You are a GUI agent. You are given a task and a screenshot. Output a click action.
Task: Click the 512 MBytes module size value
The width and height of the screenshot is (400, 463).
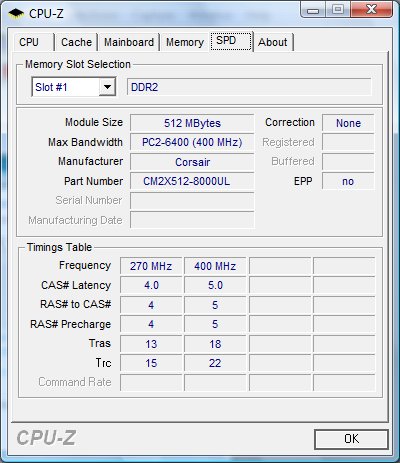click(x=192, y=123)
